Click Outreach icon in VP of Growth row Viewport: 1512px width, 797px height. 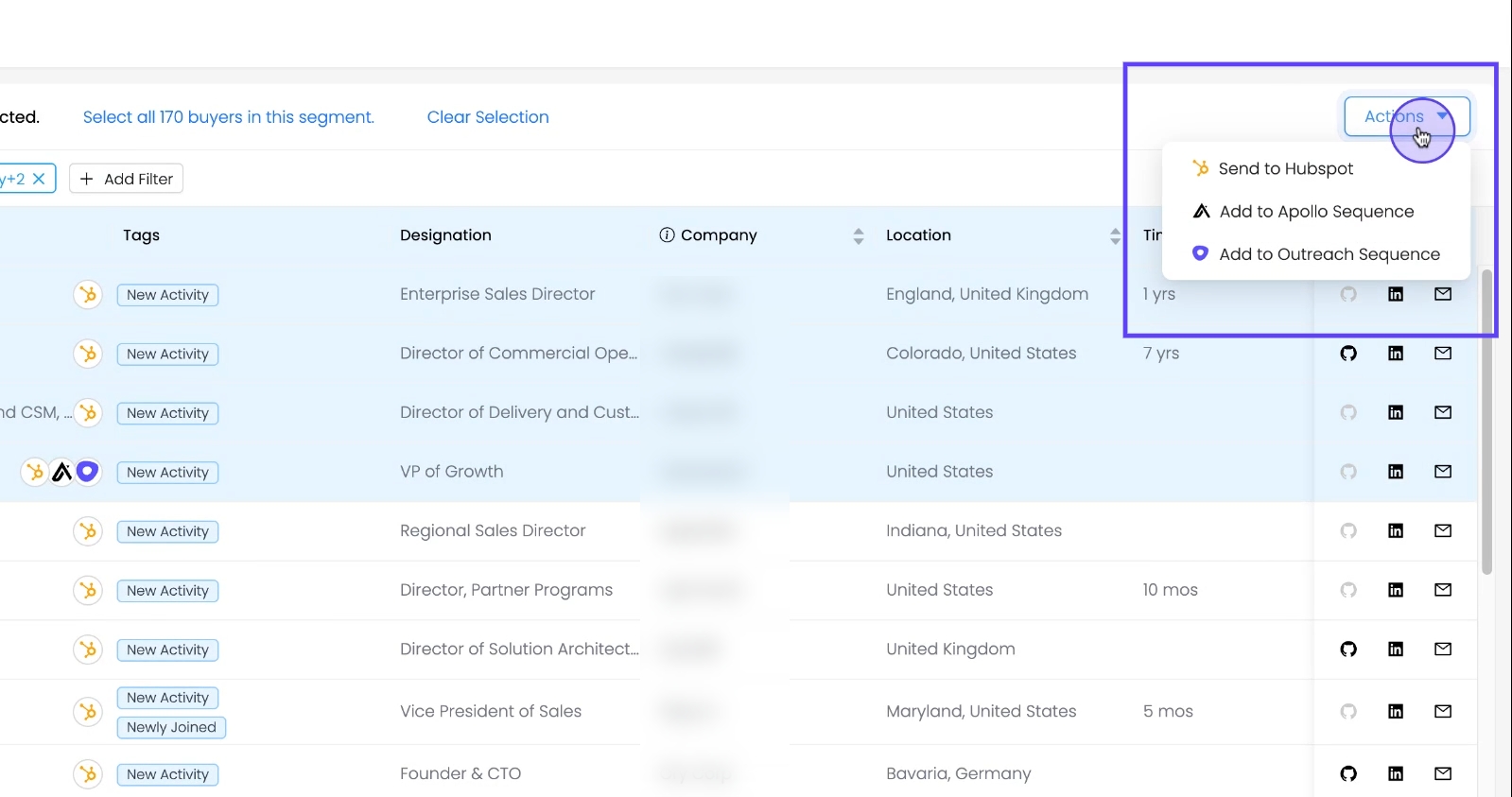point(88,472)
